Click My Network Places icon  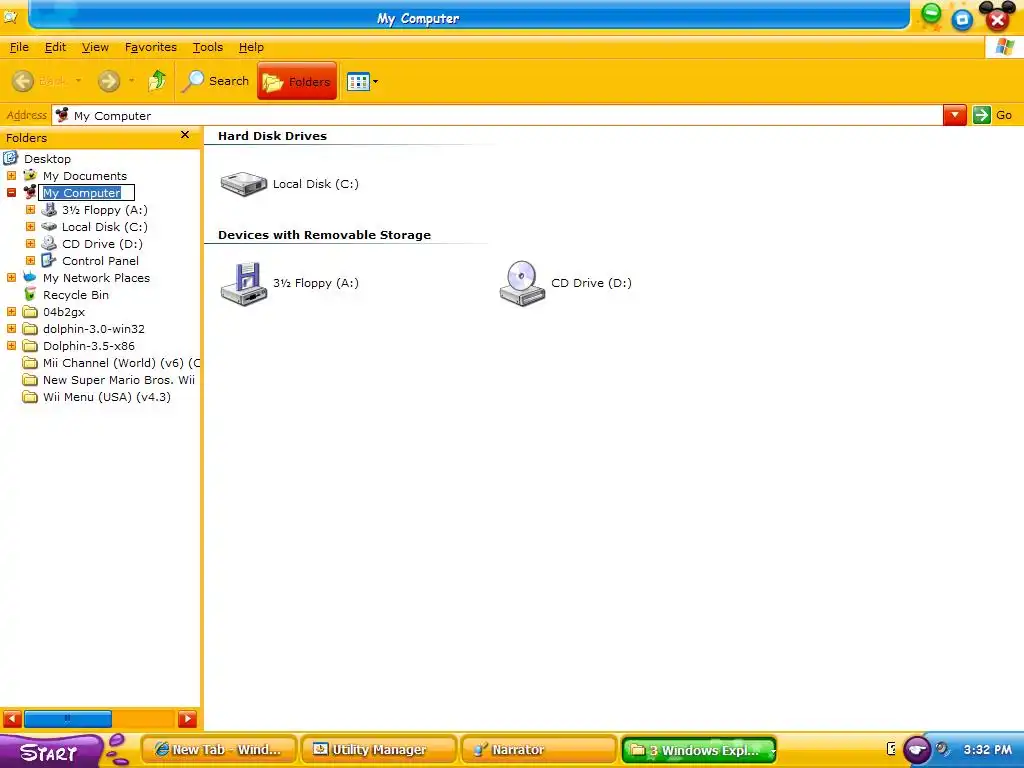click(x=30, y=277)
